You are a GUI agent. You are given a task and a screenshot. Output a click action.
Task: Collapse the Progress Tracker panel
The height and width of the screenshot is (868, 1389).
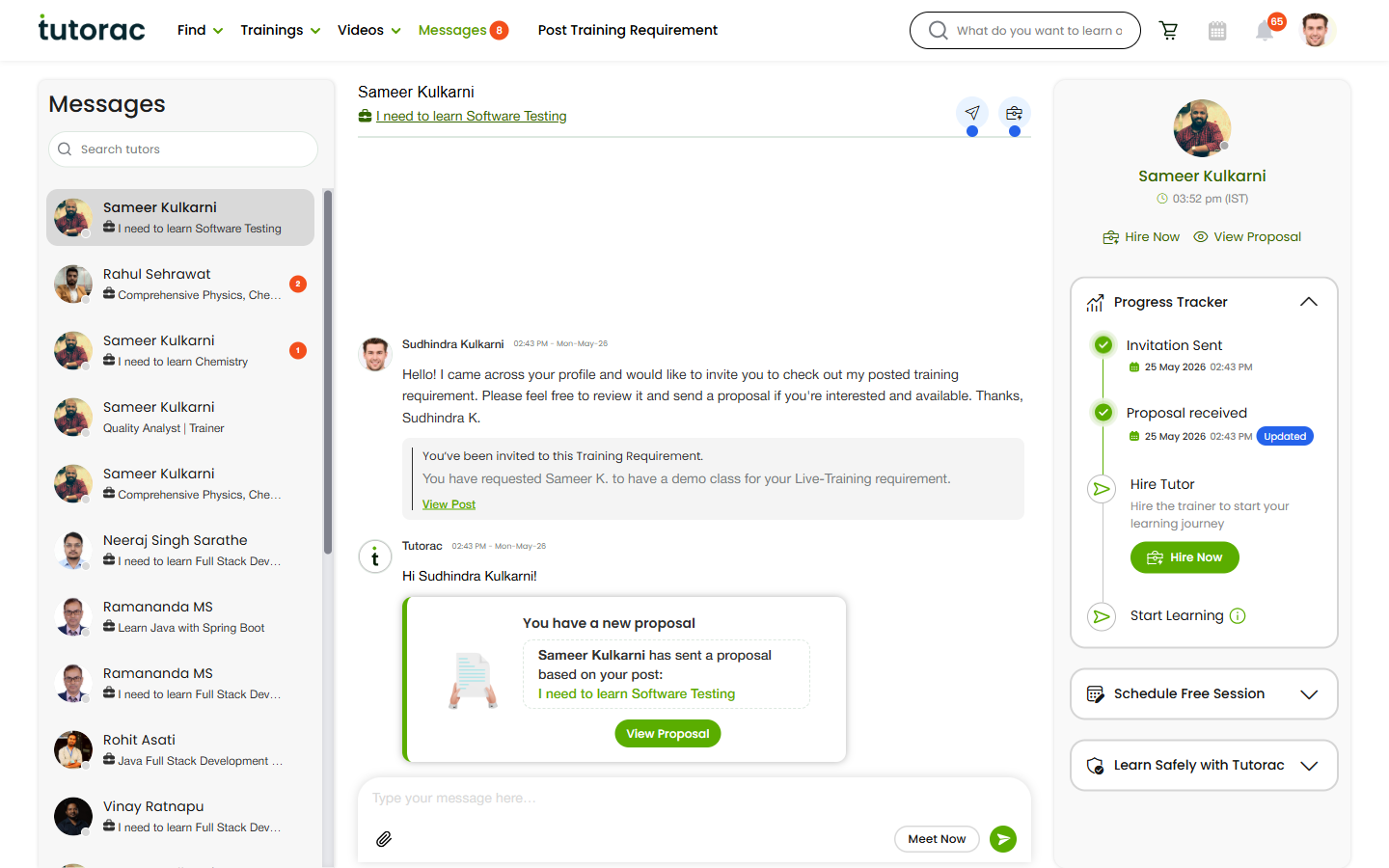1309,302
